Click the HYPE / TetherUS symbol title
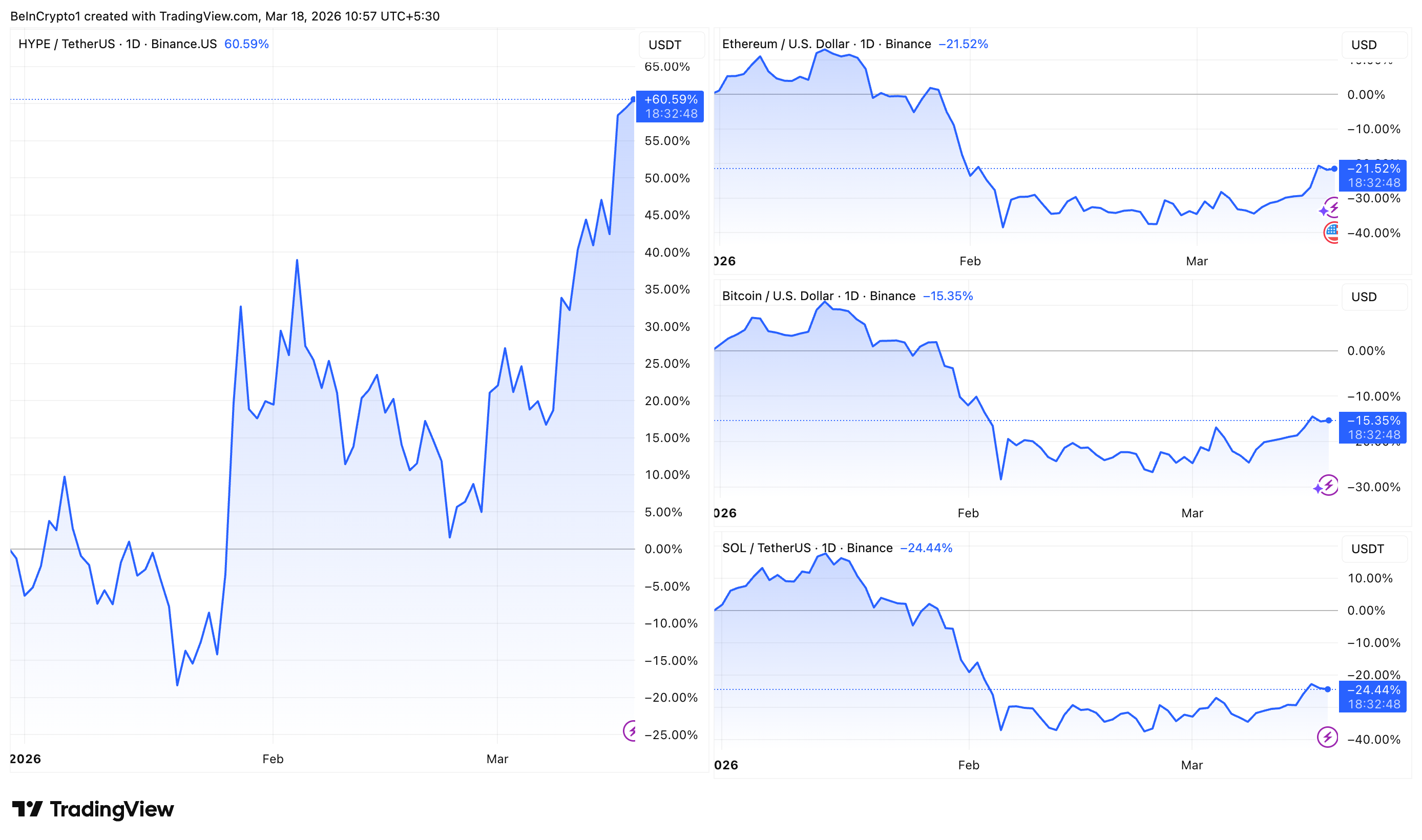1422x840 pixels. (x=117, y=44)
